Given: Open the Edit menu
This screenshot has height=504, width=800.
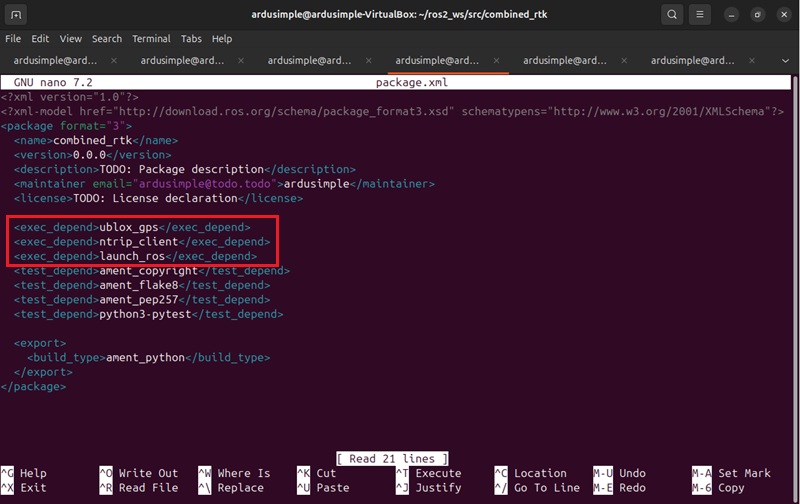Looking at the screenshot, I should pyautogui.click(x=40, y=38).
